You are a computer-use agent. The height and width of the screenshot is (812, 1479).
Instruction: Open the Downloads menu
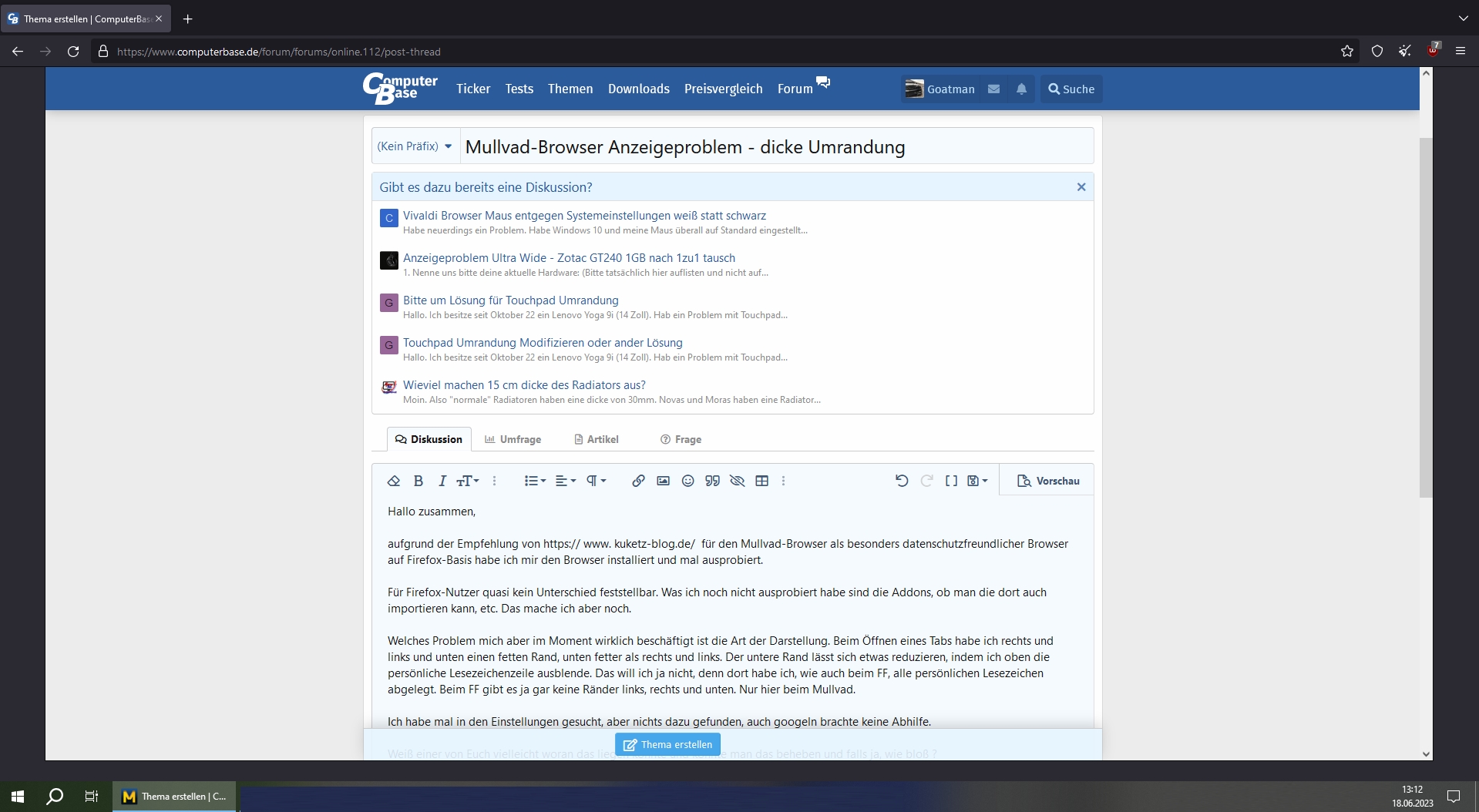pos(639,89)
